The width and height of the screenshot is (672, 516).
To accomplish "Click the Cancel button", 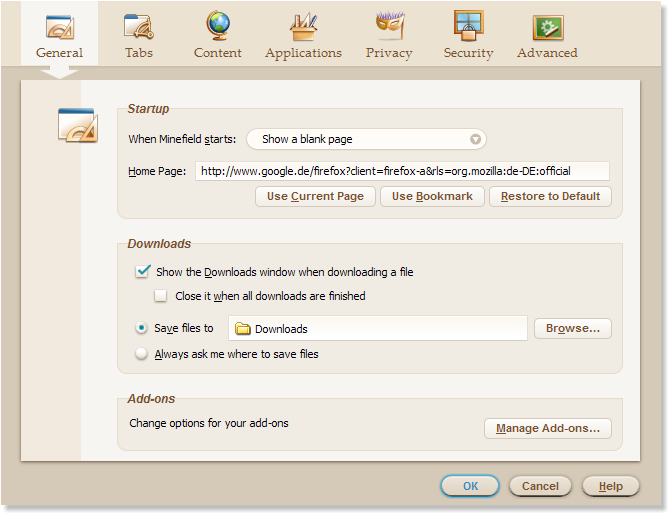I will point(540,486).
